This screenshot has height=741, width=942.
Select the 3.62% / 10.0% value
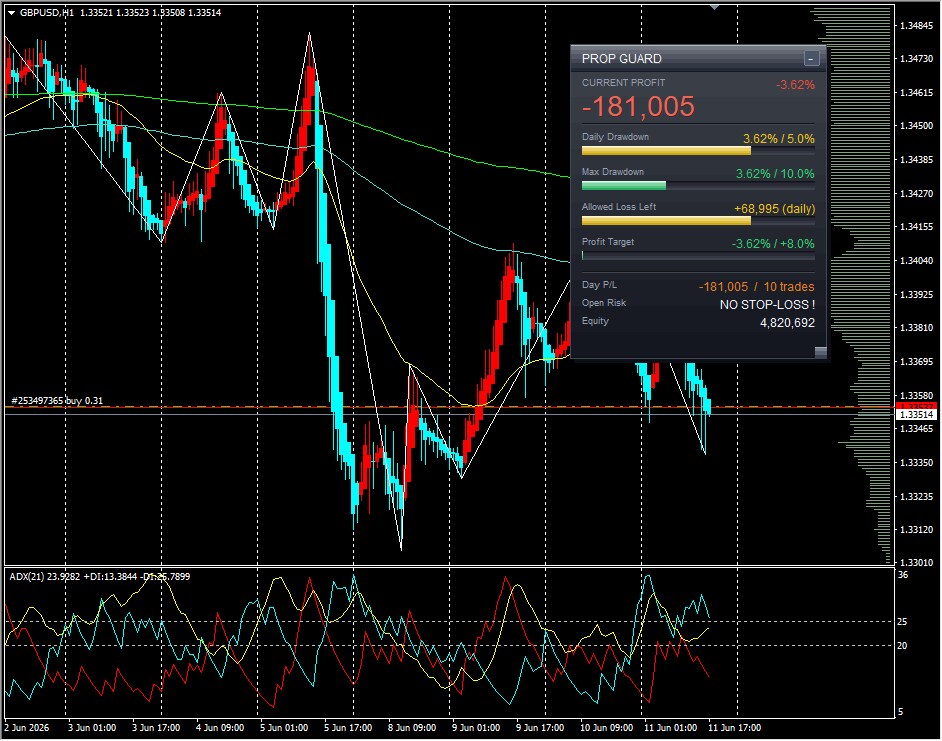[x=775, y=174]
